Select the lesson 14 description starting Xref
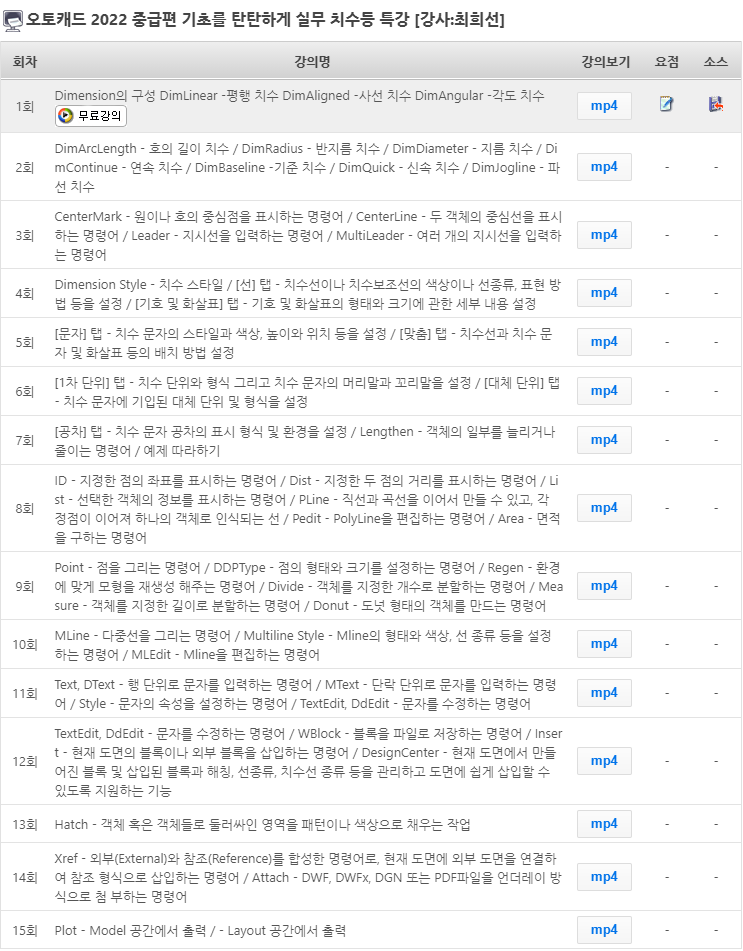This screenshot has height=951, width=743. pos(308,878)
